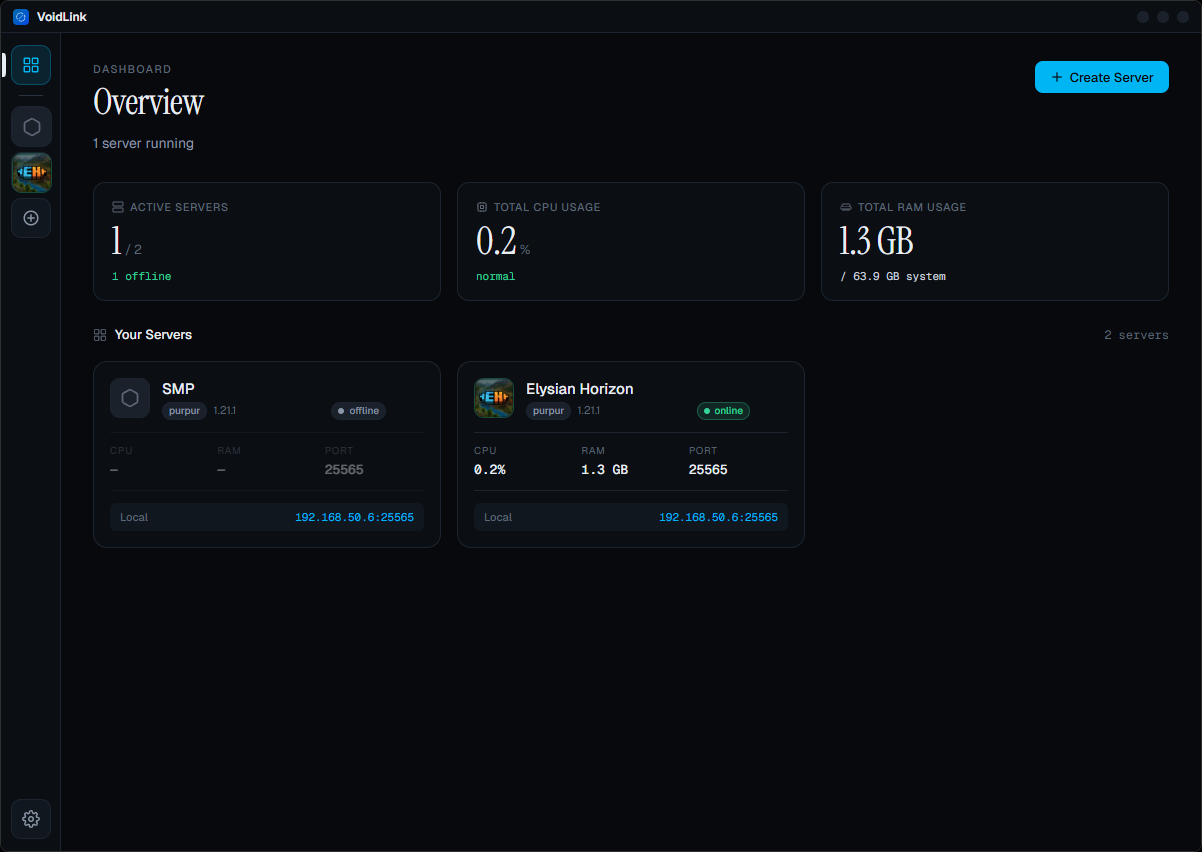This screenshot has width=1202, height=852.
Task: Open Elysian Horizon server from sidebar
Action: click(31, 173)
